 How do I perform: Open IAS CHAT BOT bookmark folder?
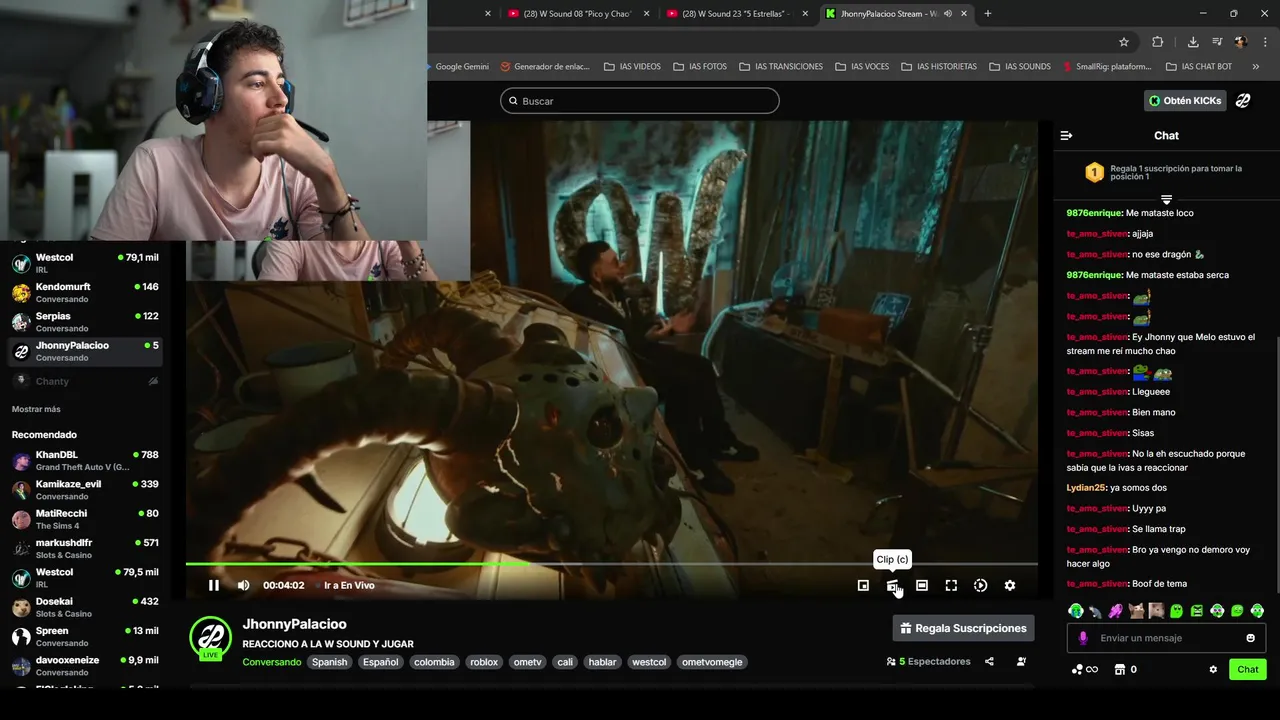point(1199,67)
